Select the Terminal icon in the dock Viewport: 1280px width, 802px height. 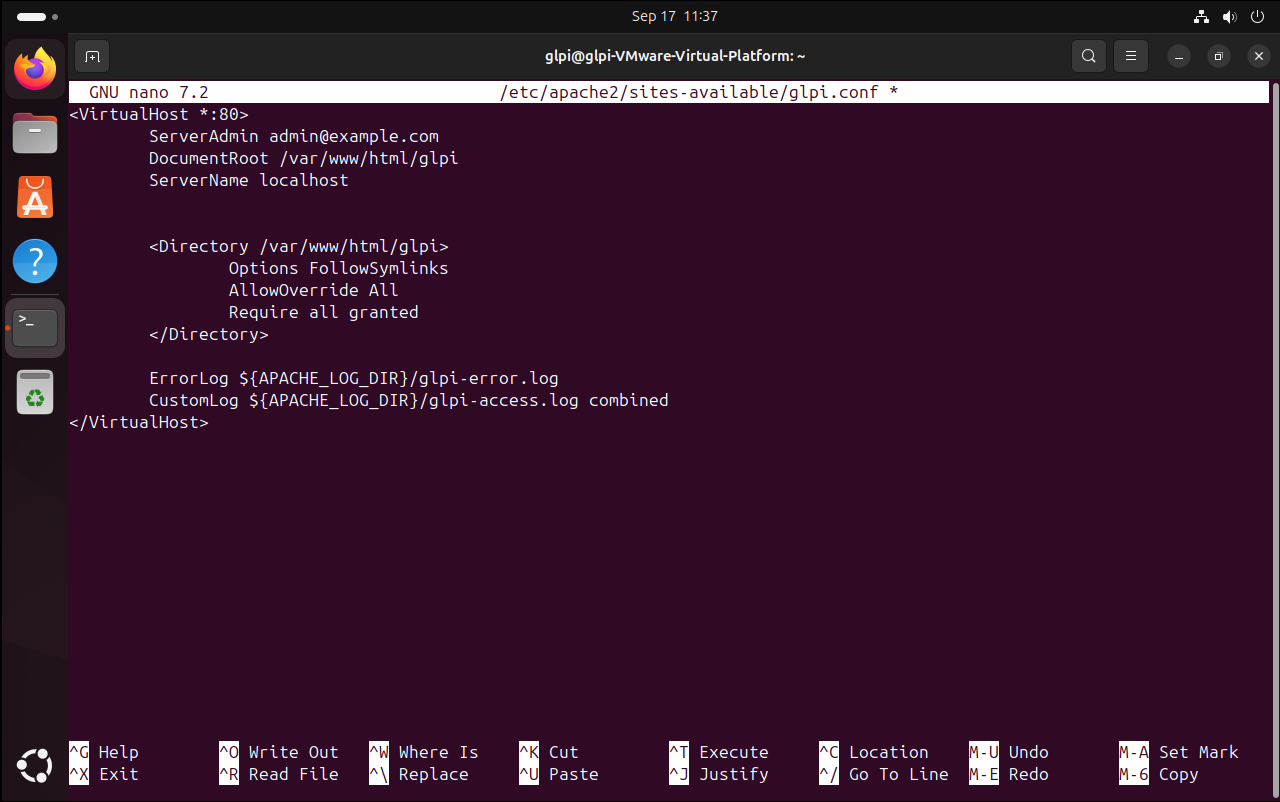[35, 327]
